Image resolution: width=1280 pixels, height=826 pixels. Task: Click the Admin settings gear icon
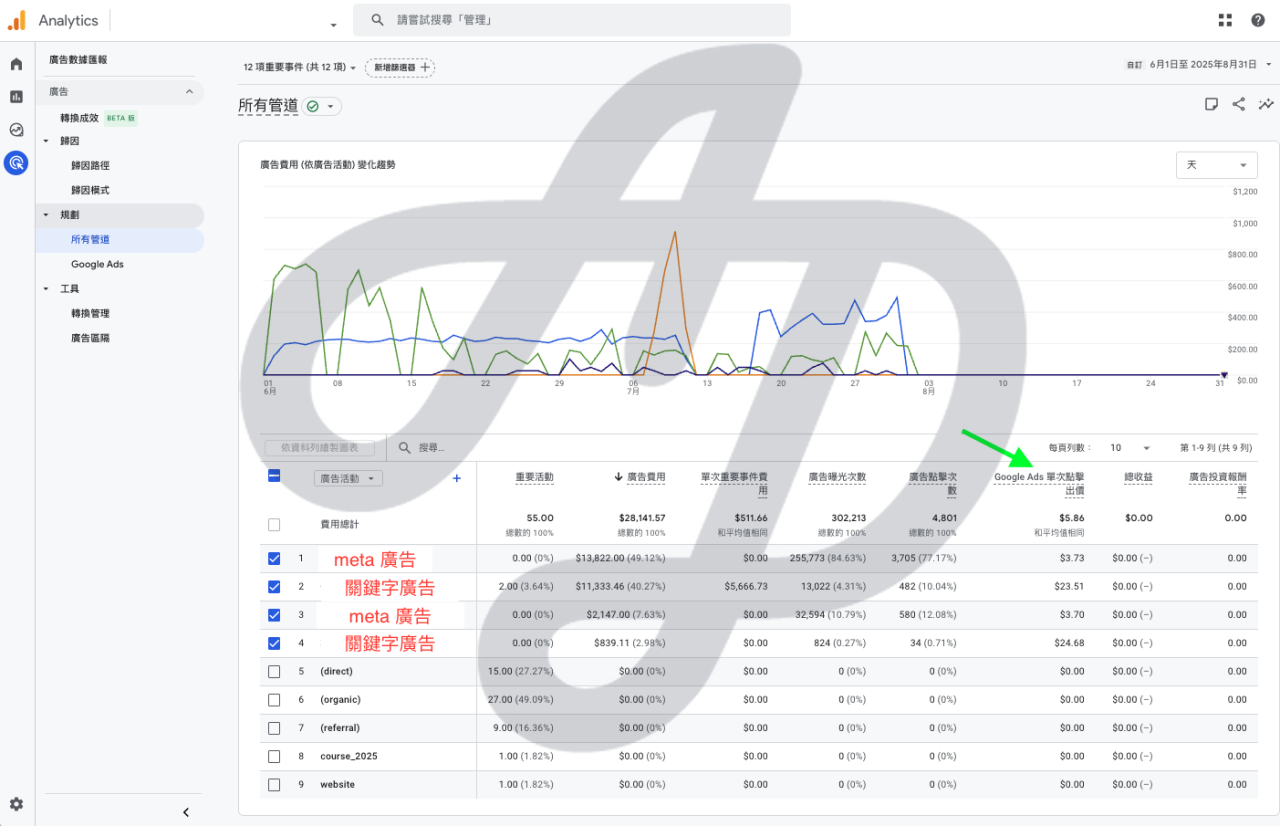click(x=16, y=804)
